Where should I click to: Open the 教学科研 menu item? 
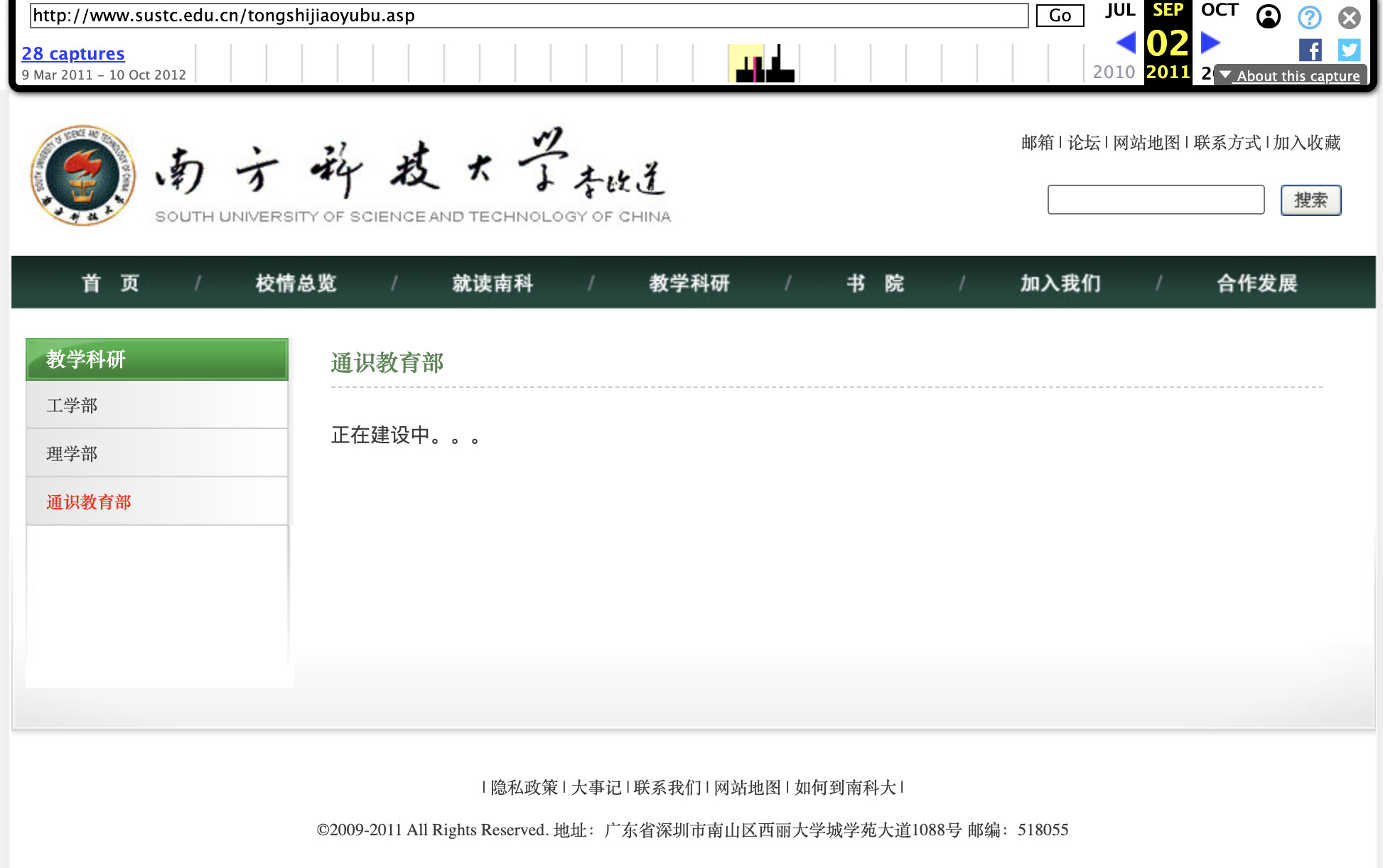click(x=689, y=282)
